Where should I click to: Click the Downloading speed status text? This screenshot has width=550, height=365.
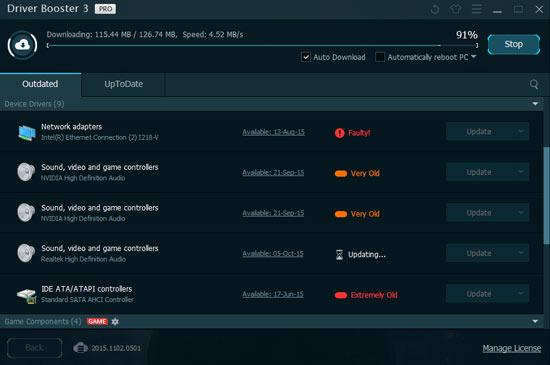[145, 34]
